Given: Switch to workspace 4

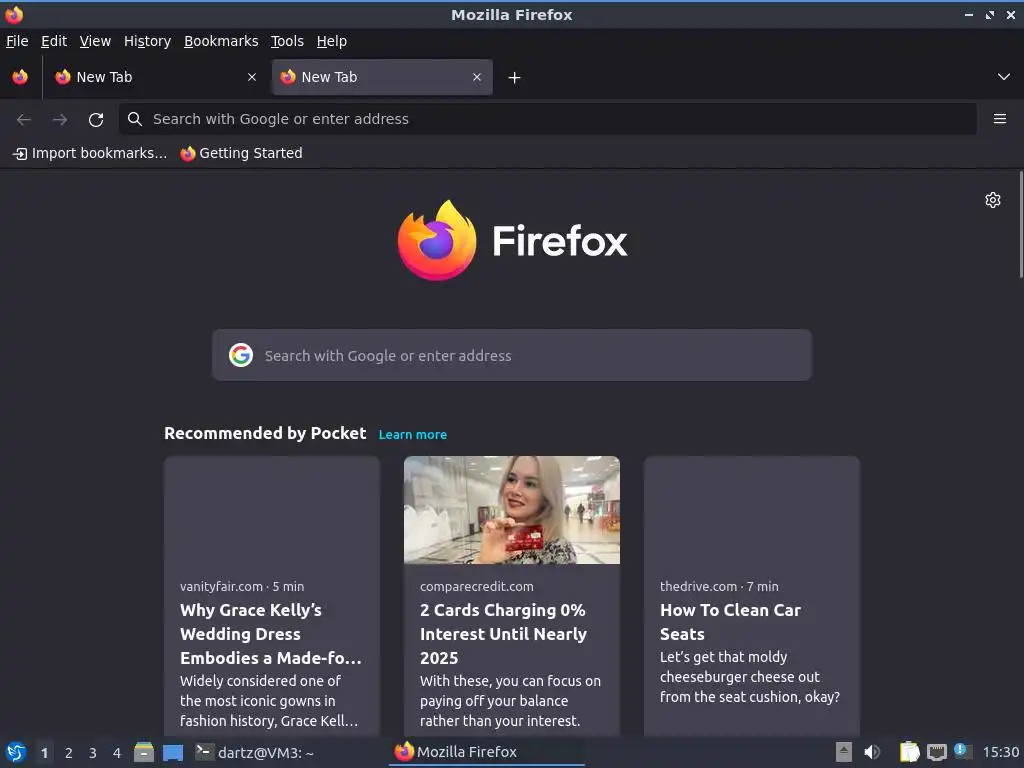Looking at the screenshot, I should tap(117, 753).
